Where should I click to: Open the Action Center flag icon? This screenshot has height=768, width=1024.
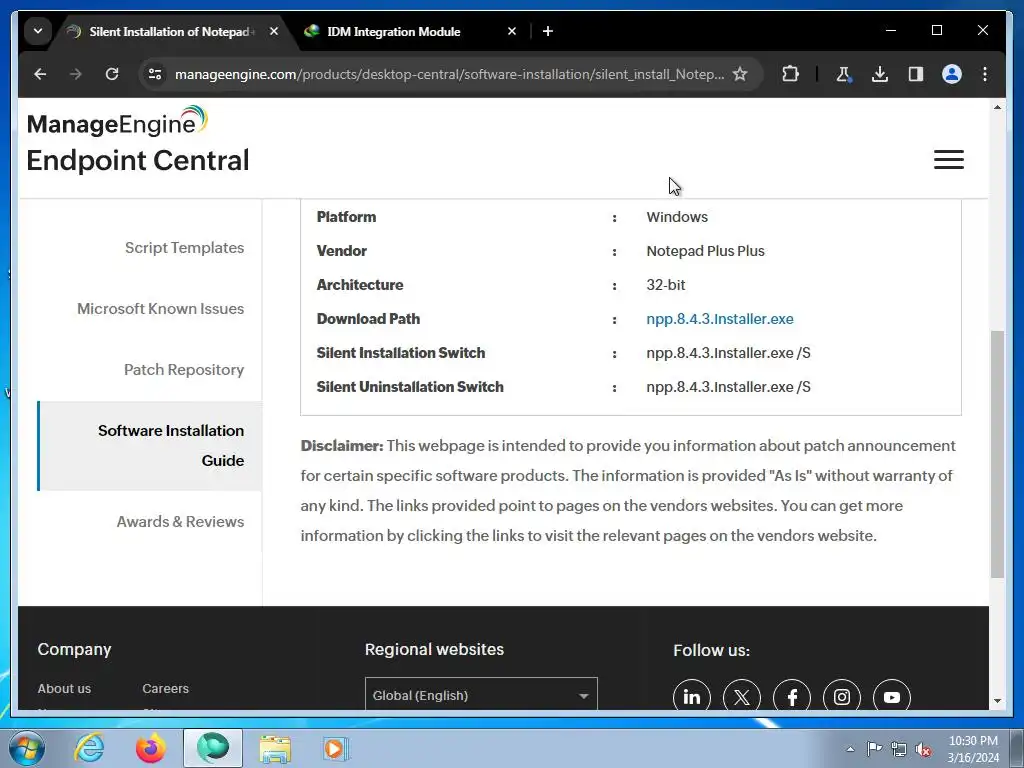tap(874, 749)
